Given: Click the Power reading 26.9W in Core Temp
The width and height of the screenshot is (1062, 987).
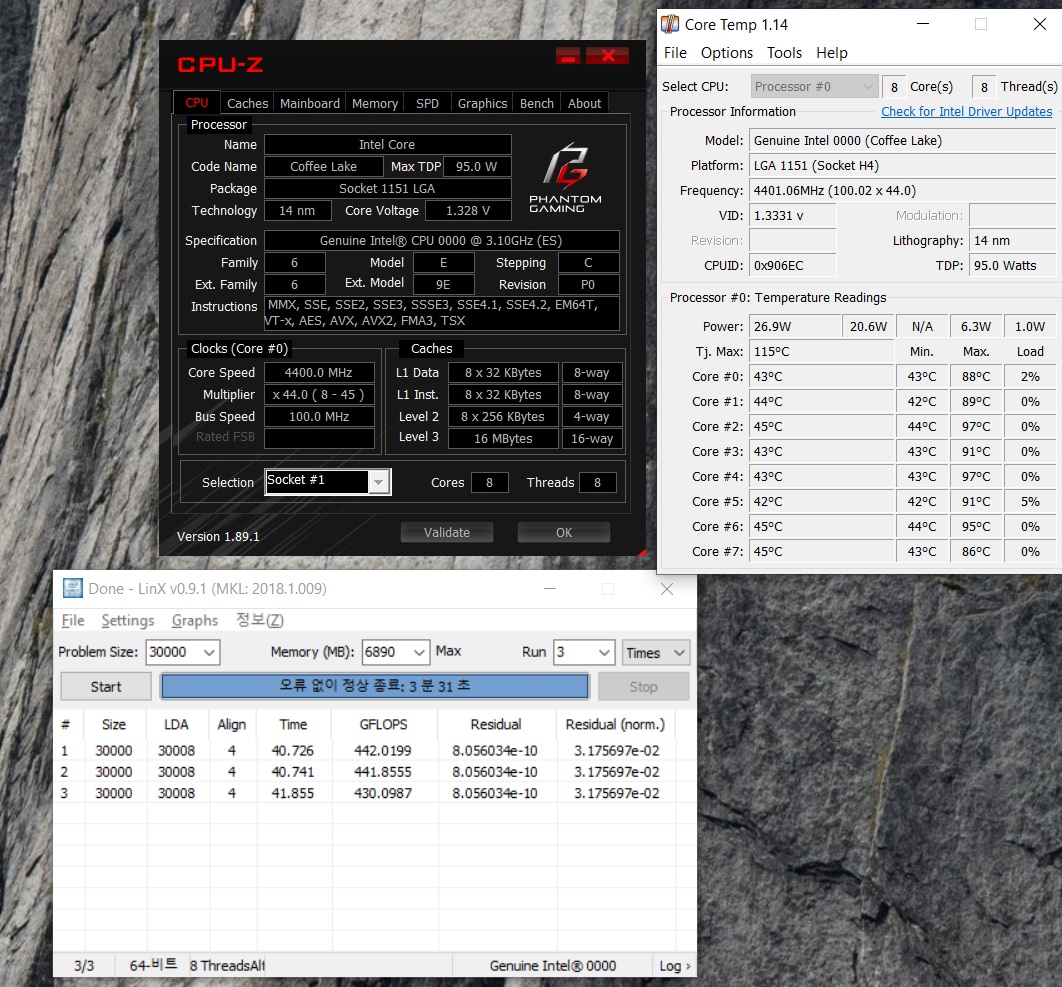Looking at the screenshot, I should tap(795, 327).
